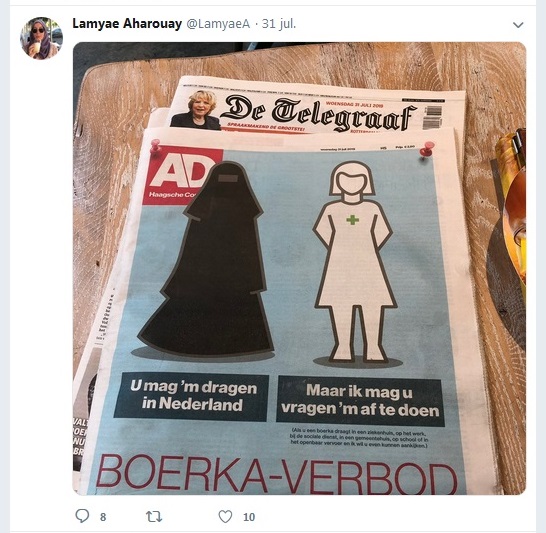Viewport: 546px width, 533px height.
Task: Like the tweet with the heart icon
Action: [x=225, y=517]
